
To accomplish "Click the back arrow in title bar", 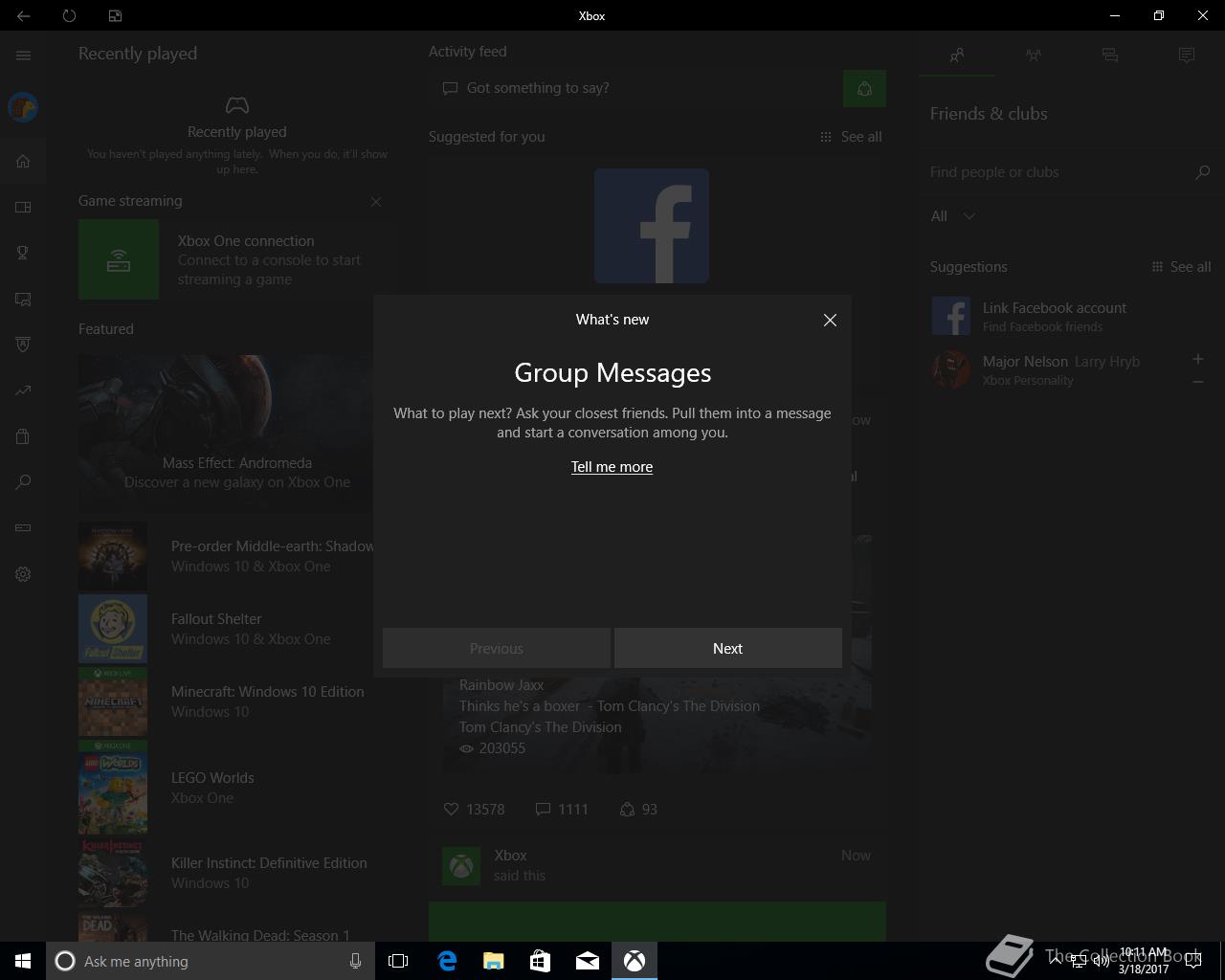I will click(23, 15).
